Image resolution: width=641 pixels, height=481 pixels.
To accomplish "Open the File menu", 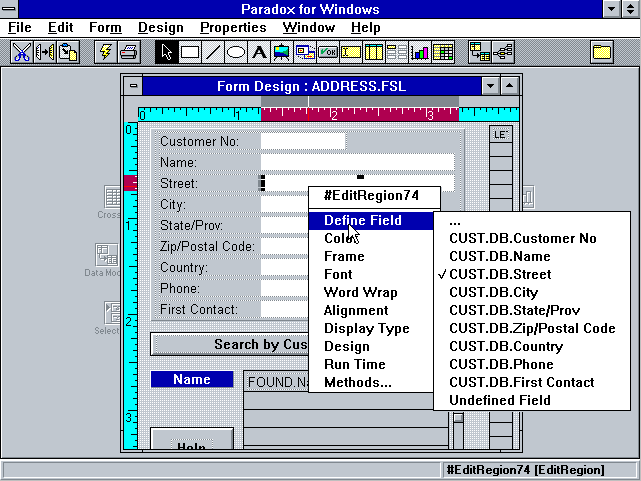I will coord(20,28).
